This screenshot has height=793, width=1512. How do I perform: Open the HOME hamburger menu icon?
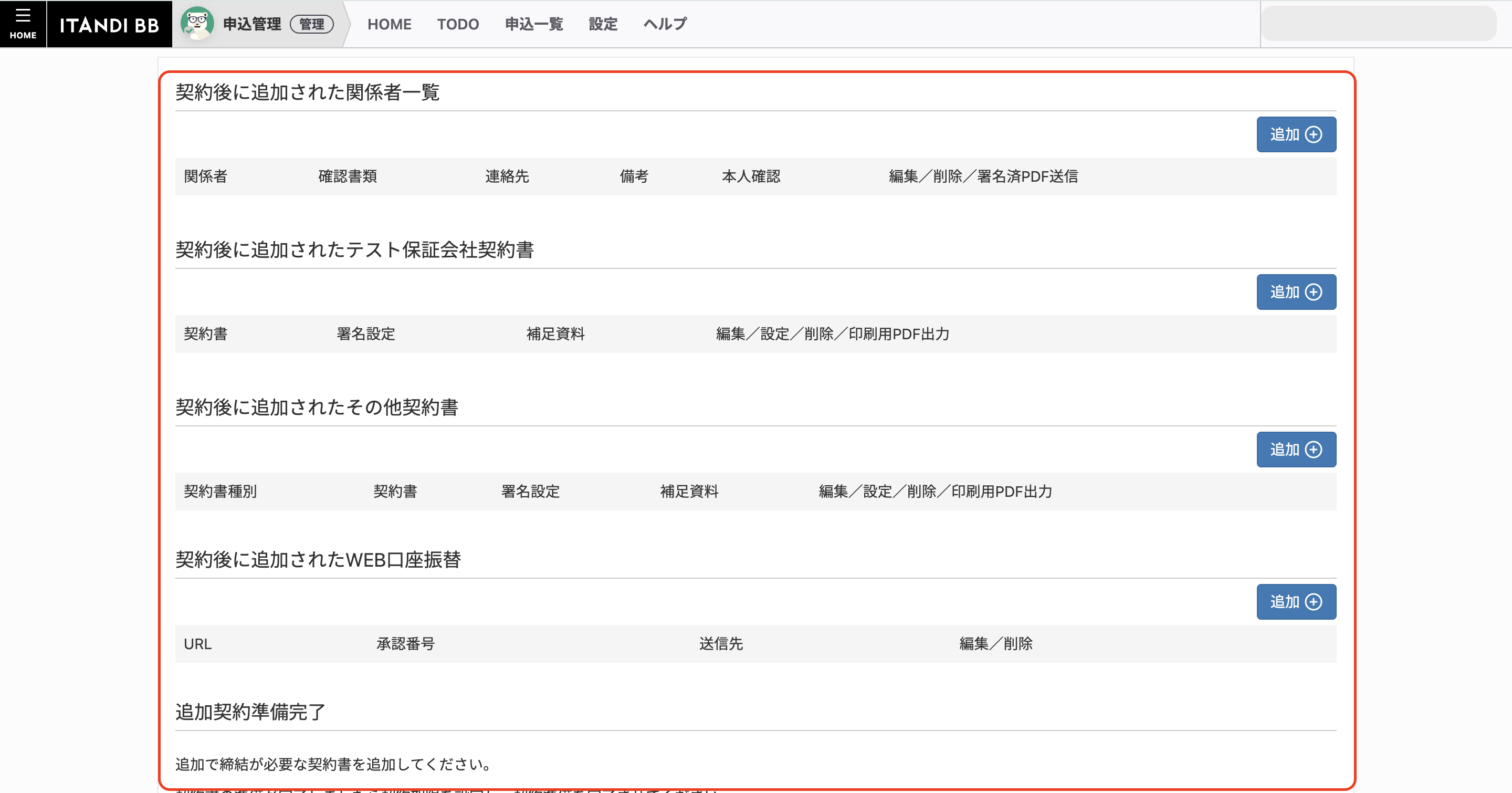23,24
